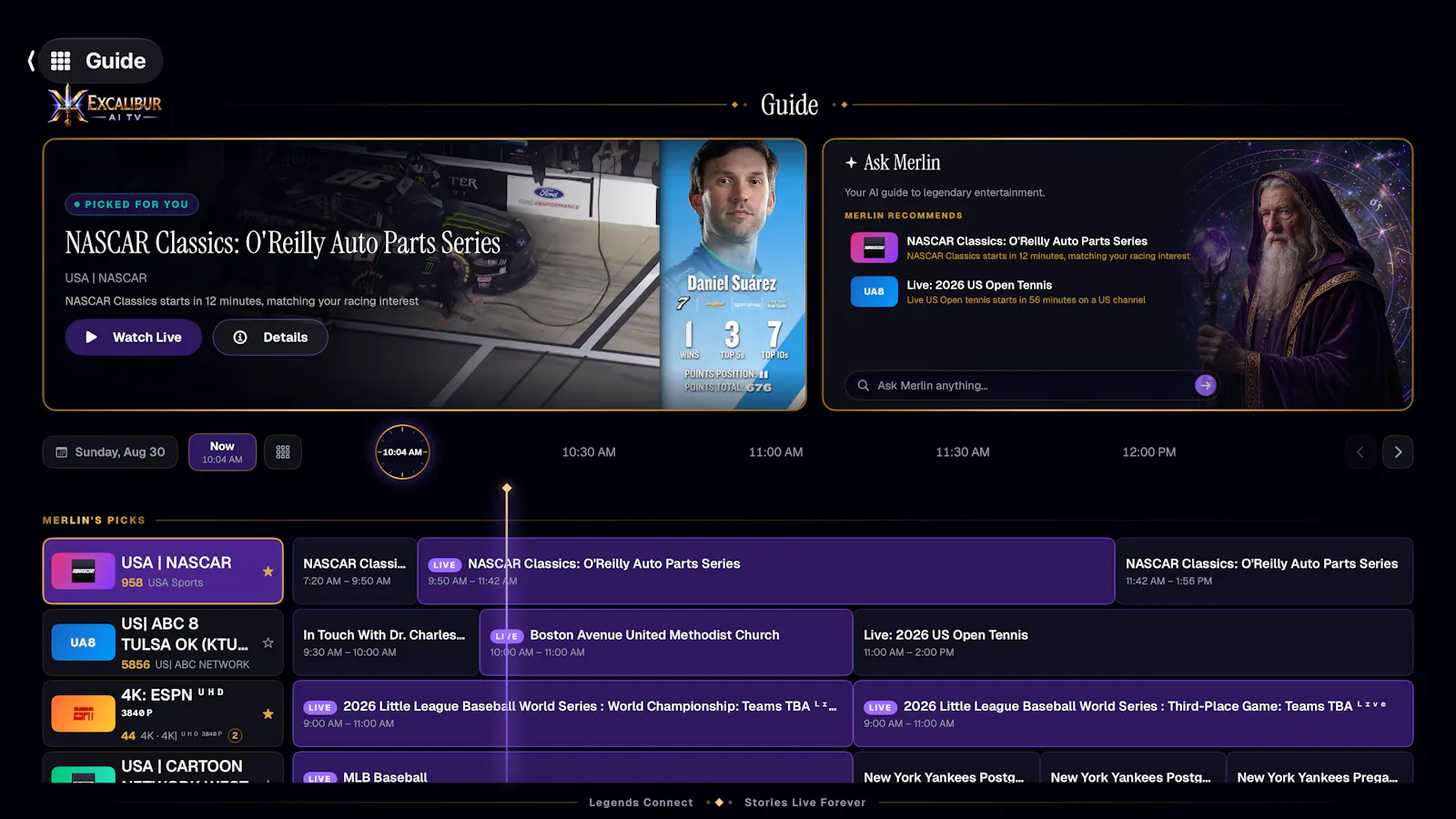Open live NASCAR Classics 9:50 AM program
This screenshot has height=819, width=1456.
coord(766,571)
